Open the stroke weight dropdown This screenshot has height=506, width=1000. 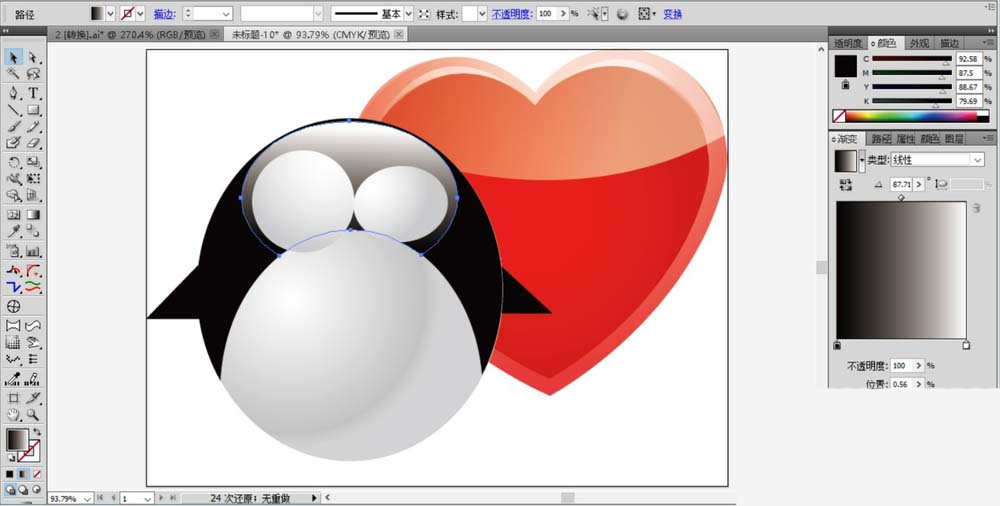(226, 13)
